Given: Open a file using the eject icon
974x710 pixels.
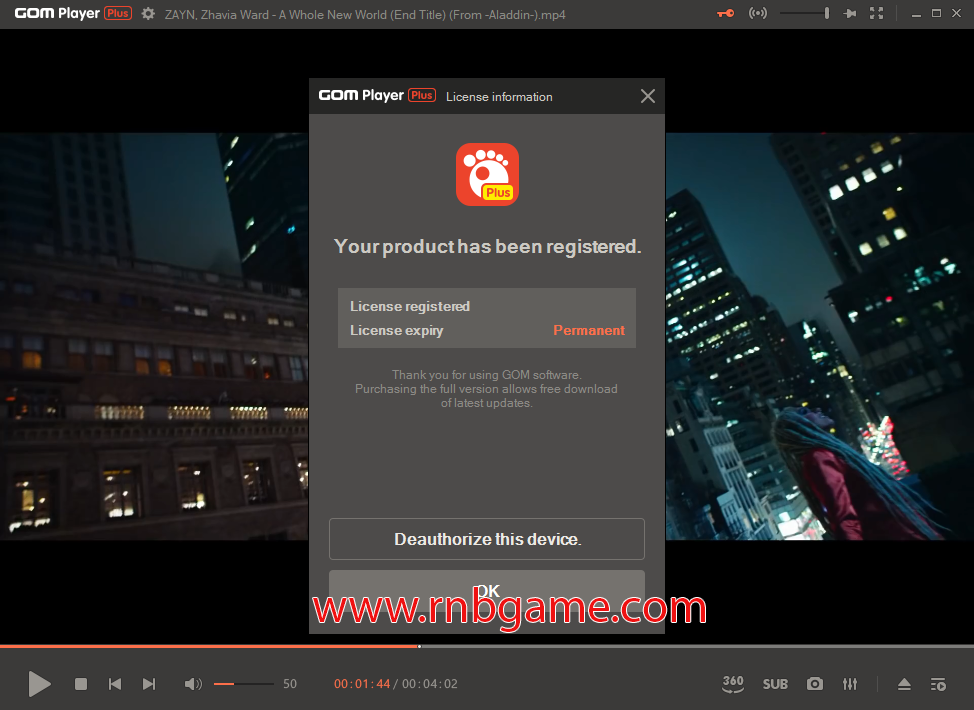Looking at the screenshot, I should 904,684.
